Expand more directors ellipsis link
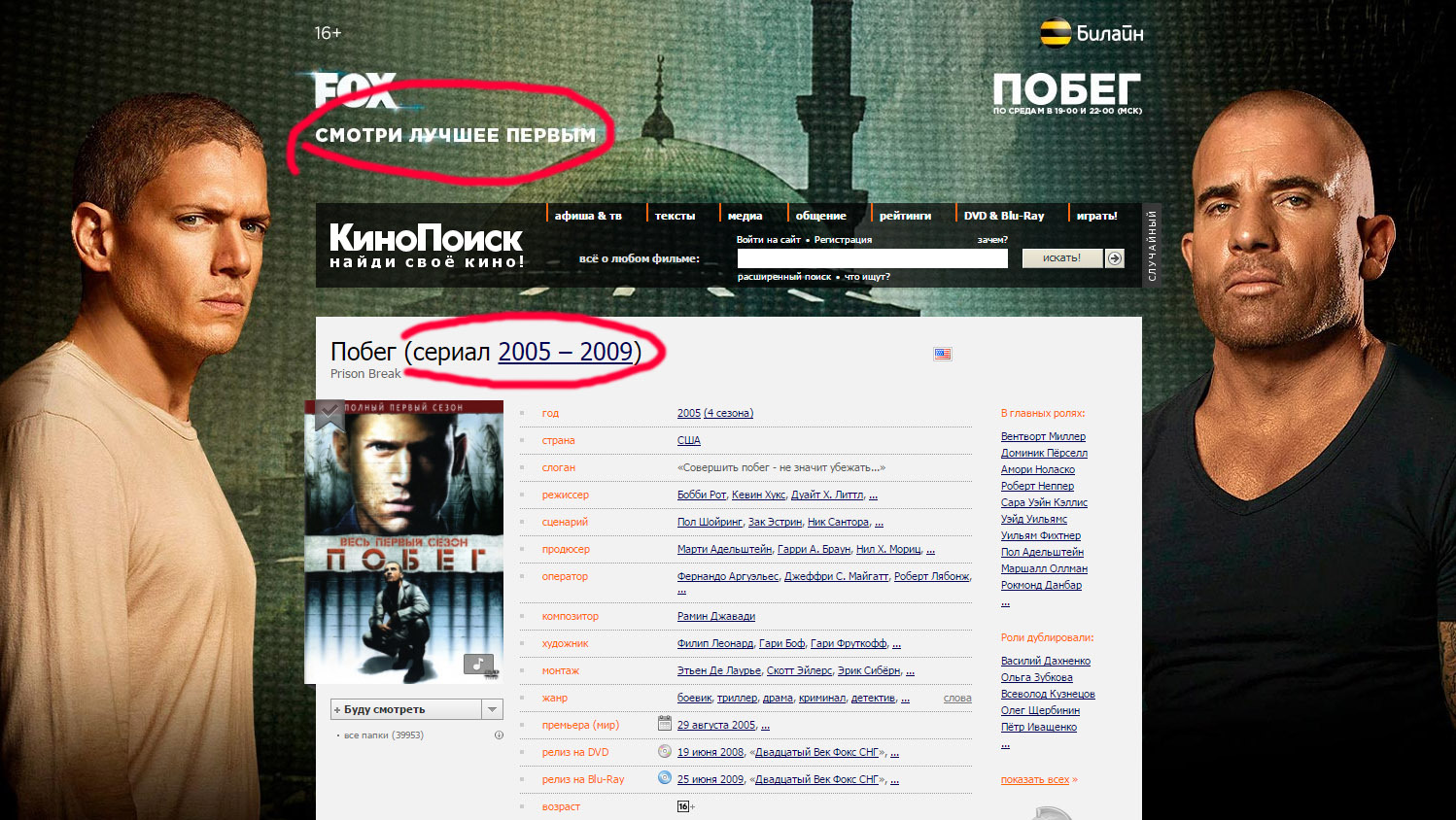This screenshot has width=1456, height=820. click(873, 495)
